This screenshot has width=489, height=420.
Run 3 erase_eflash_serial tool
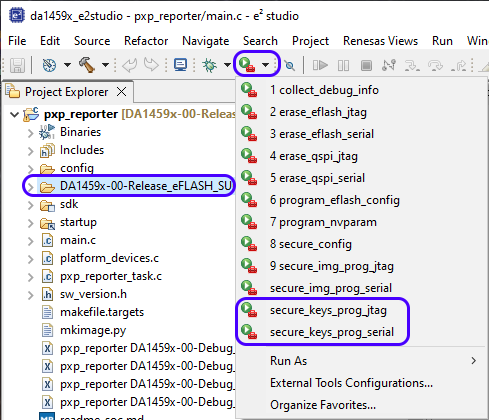pyautogui.click(x=362, y=134)
